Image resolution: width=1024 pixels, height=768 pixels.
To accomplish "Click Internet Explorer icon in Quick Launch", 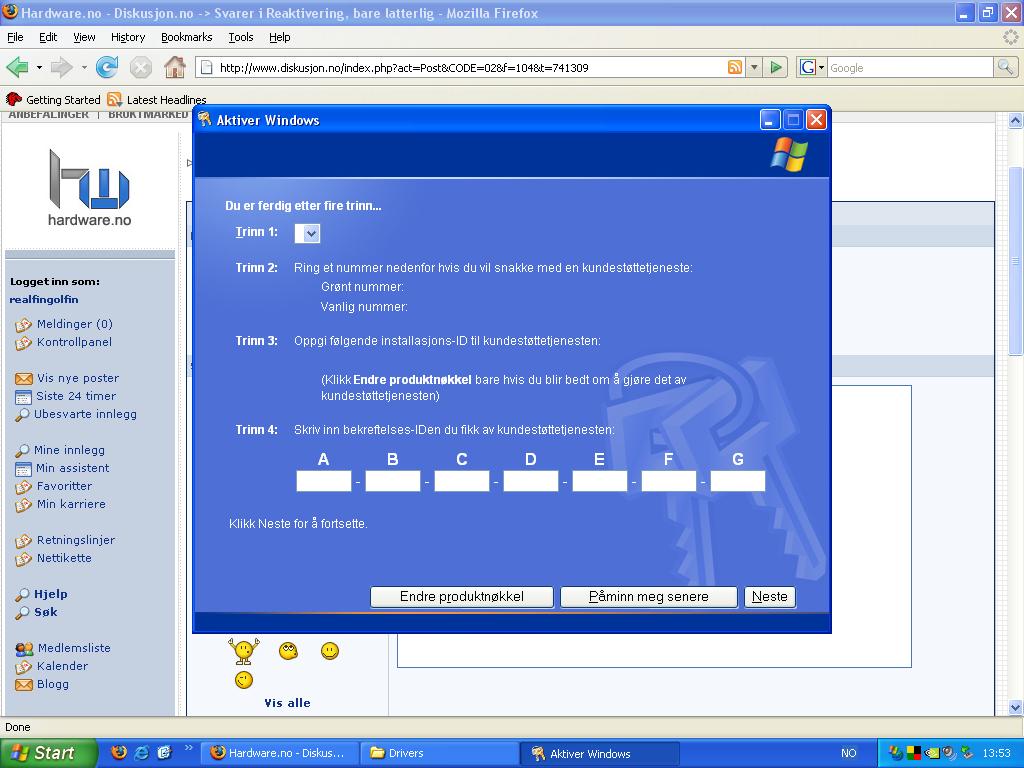I will tap(141, 752).
